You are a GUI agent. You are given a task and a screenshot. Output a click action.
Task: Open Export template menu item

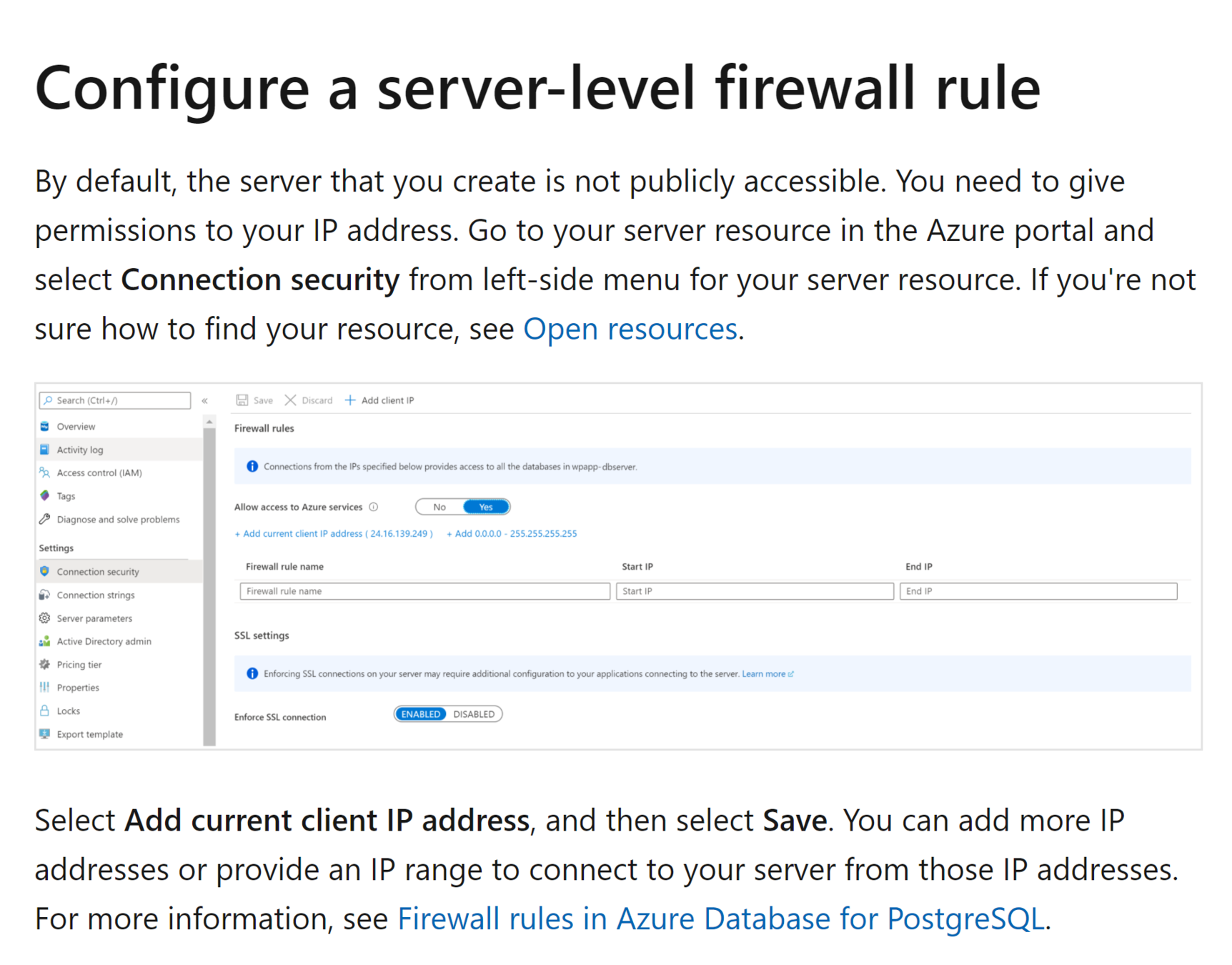[x=119, y=733]
